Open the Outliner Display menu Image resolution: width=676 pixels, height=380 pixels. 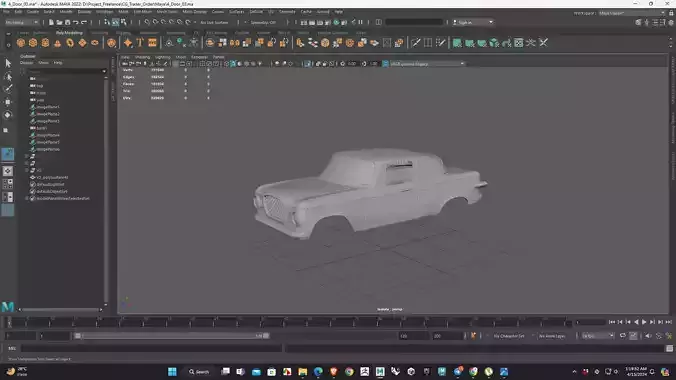(x=26, y=63)
